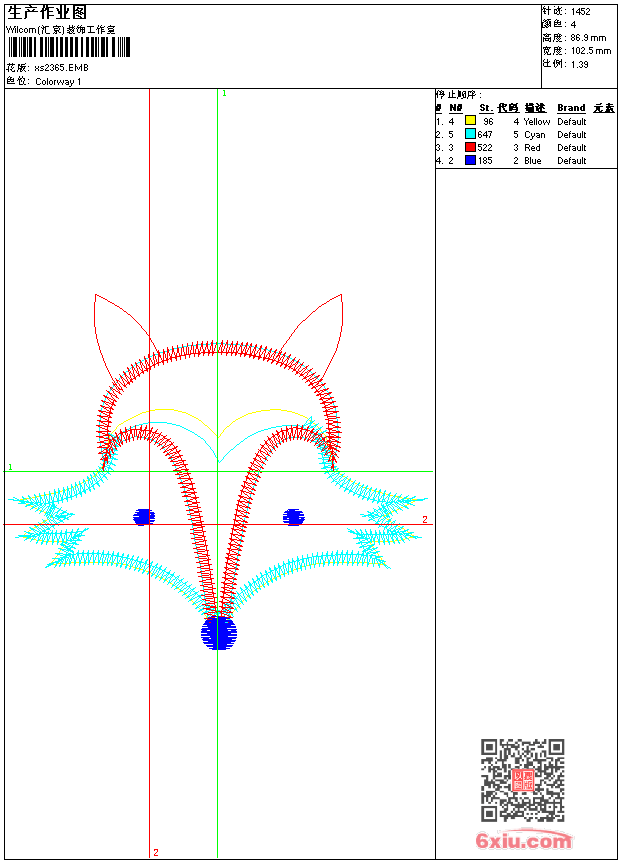
Task: Select the blue nose of the fox
Action: [218, 632]
